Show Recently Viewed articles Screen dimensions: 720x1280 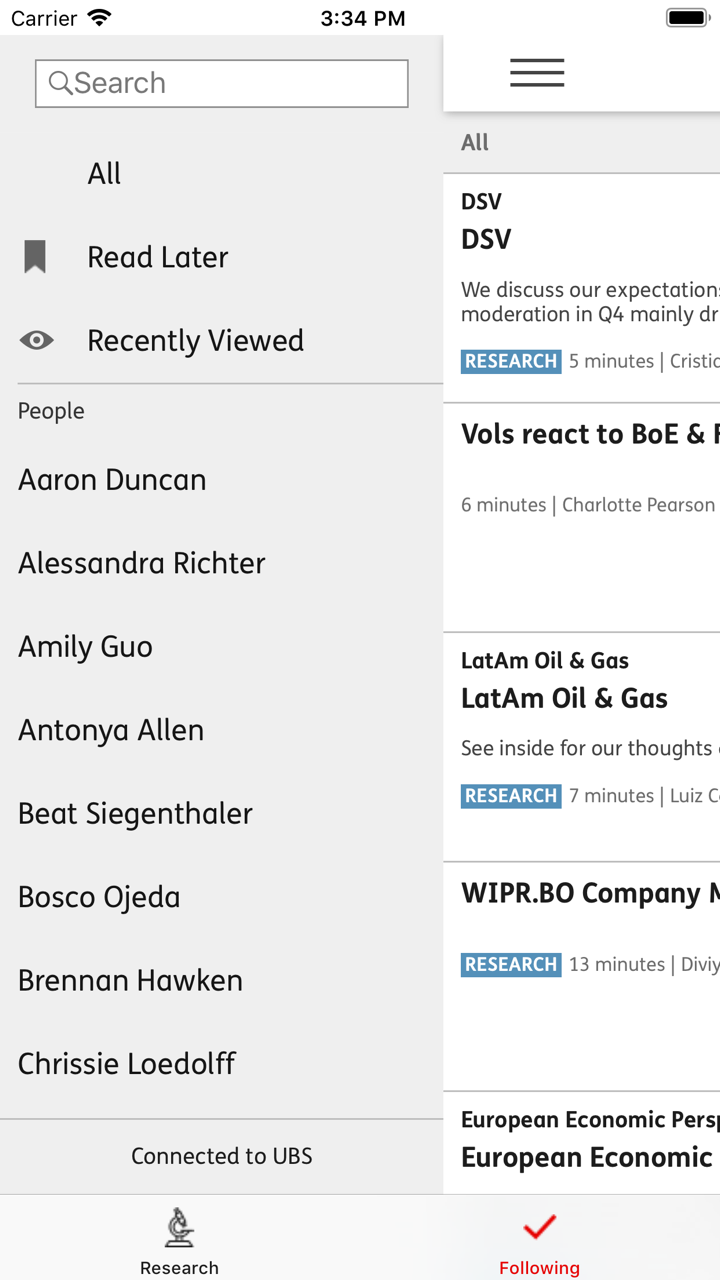click(195, 340)
